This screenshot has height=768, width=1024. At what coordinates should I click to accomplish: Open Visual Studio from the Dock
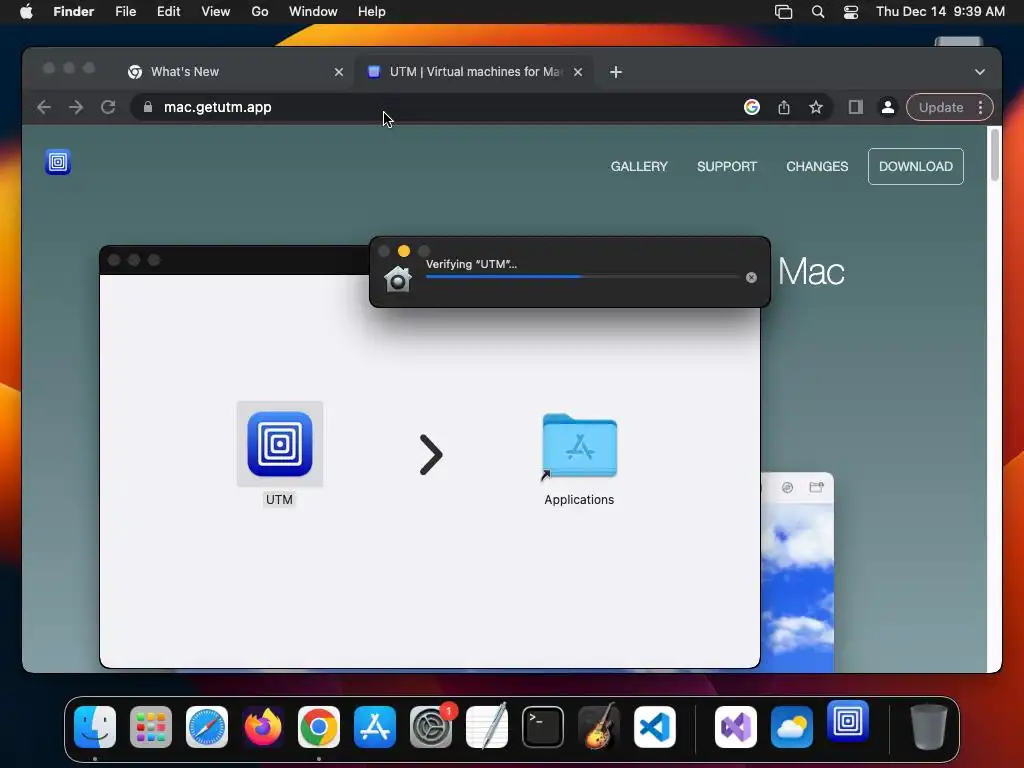(736, 727)
